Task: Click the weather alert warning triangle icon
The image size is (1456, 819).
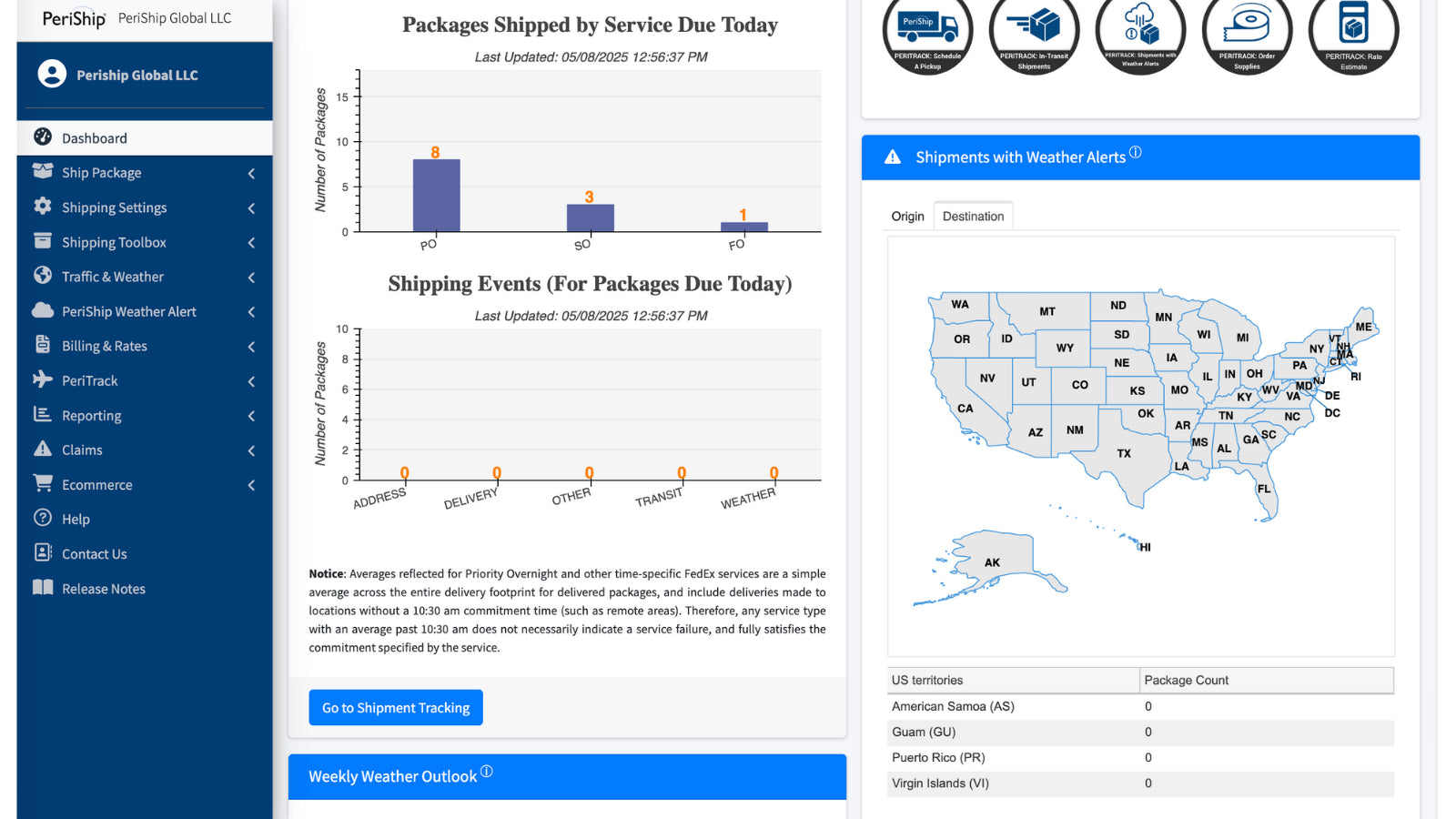Action: pyautogui.click(x=893, y=157)
